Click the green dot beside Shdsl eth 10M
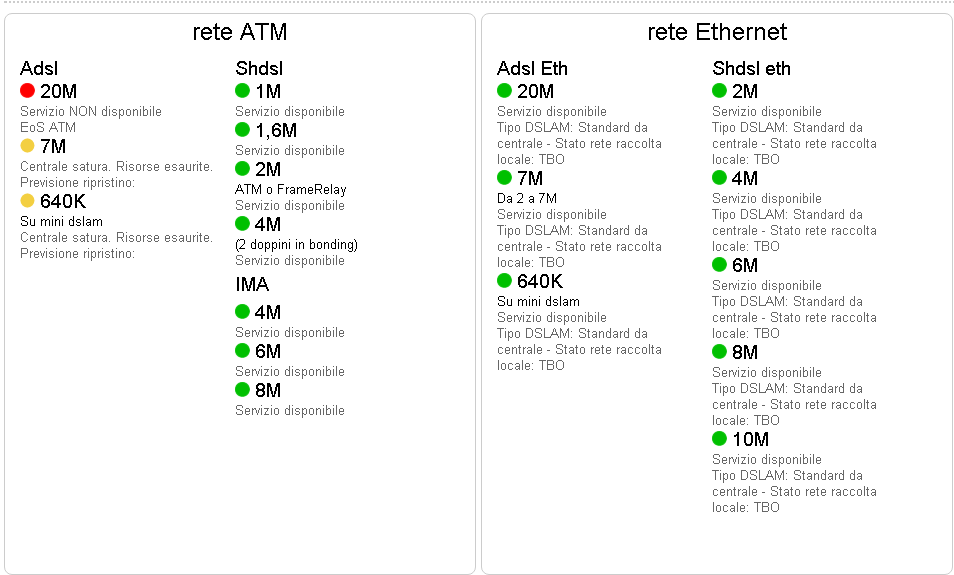This screenshot has height=575, width=954. click(719, 438)
